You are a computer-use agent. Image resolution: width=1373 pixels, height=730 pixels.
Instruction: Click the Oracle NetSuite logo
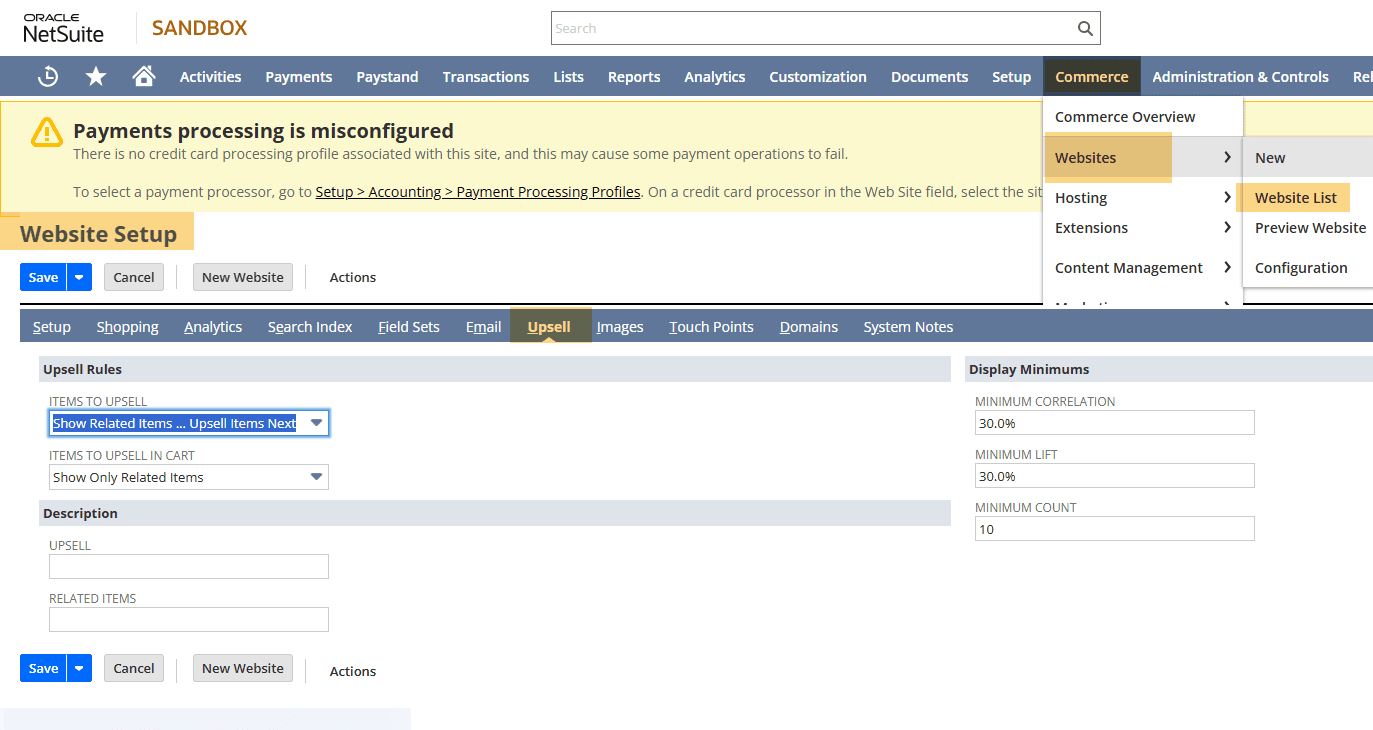pos(64,28)
